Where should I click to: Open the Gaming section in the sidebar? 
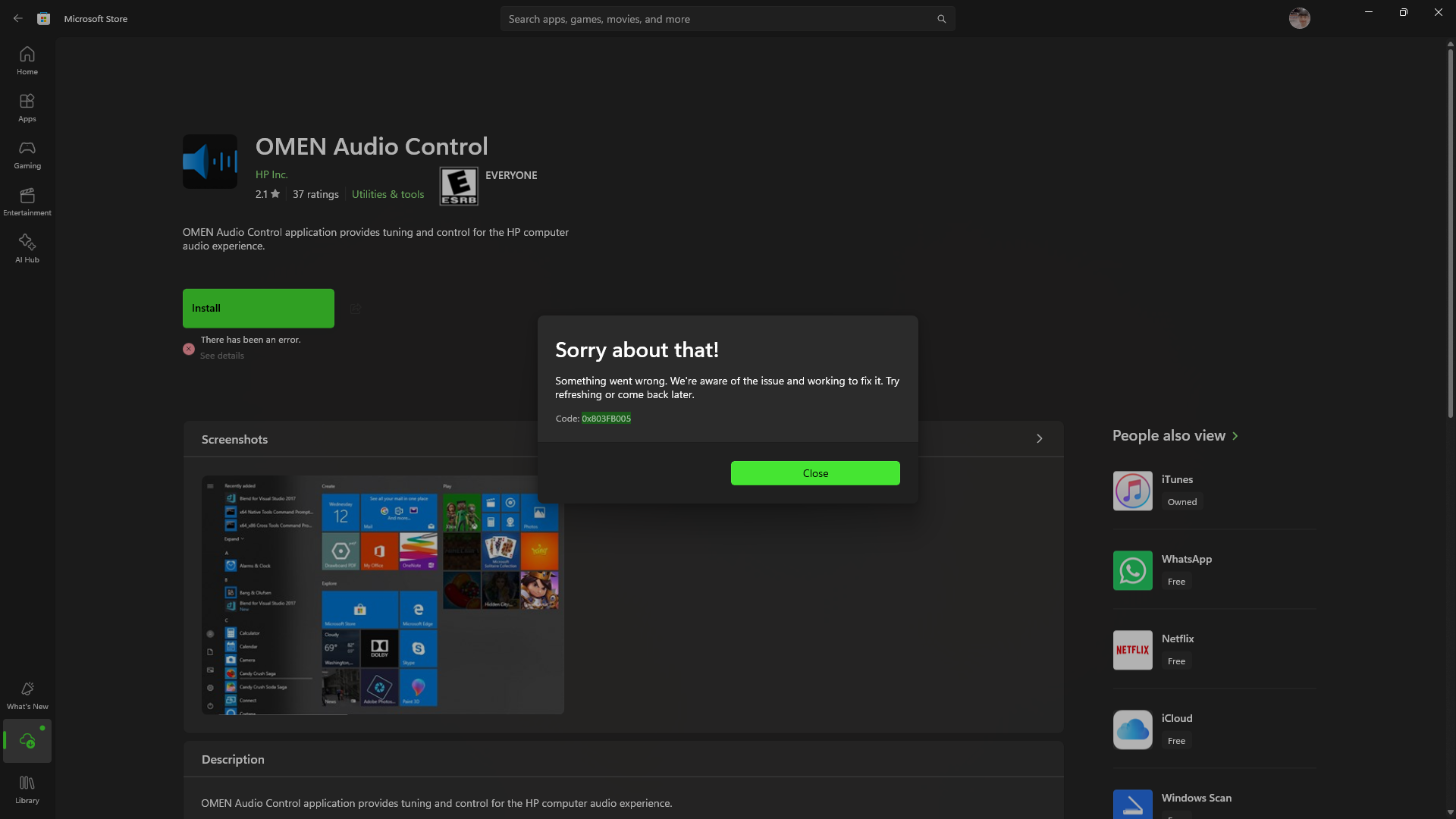27,154
